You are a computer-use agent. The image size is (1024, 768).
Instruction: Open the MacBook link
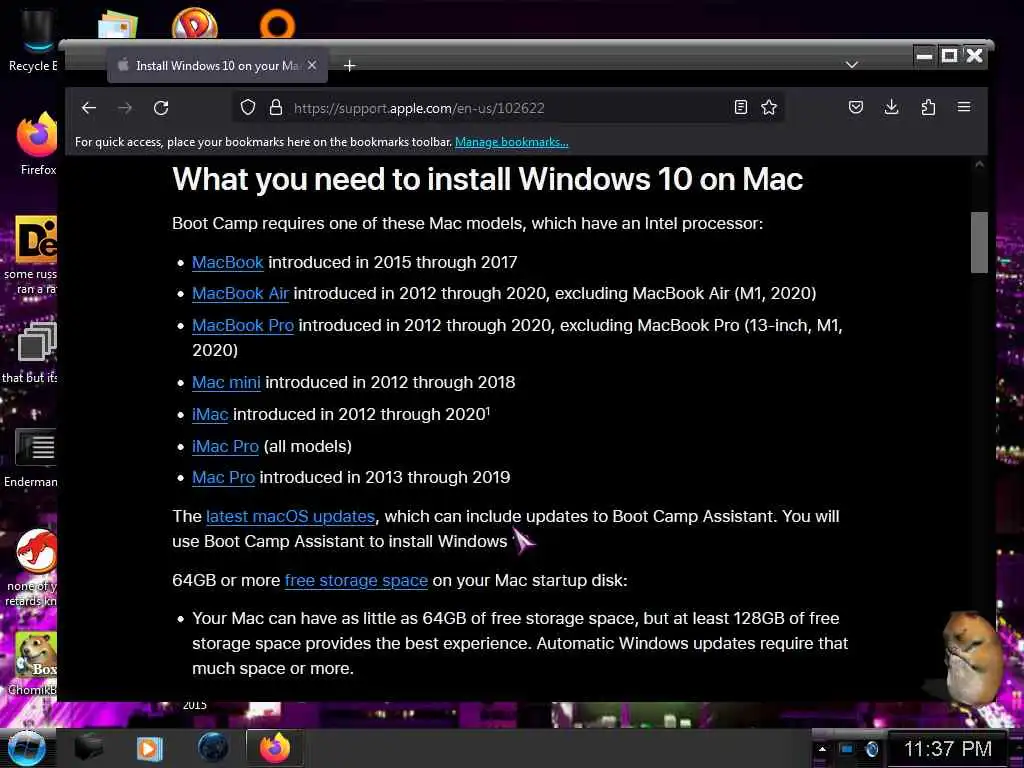[x=227, y=263]
